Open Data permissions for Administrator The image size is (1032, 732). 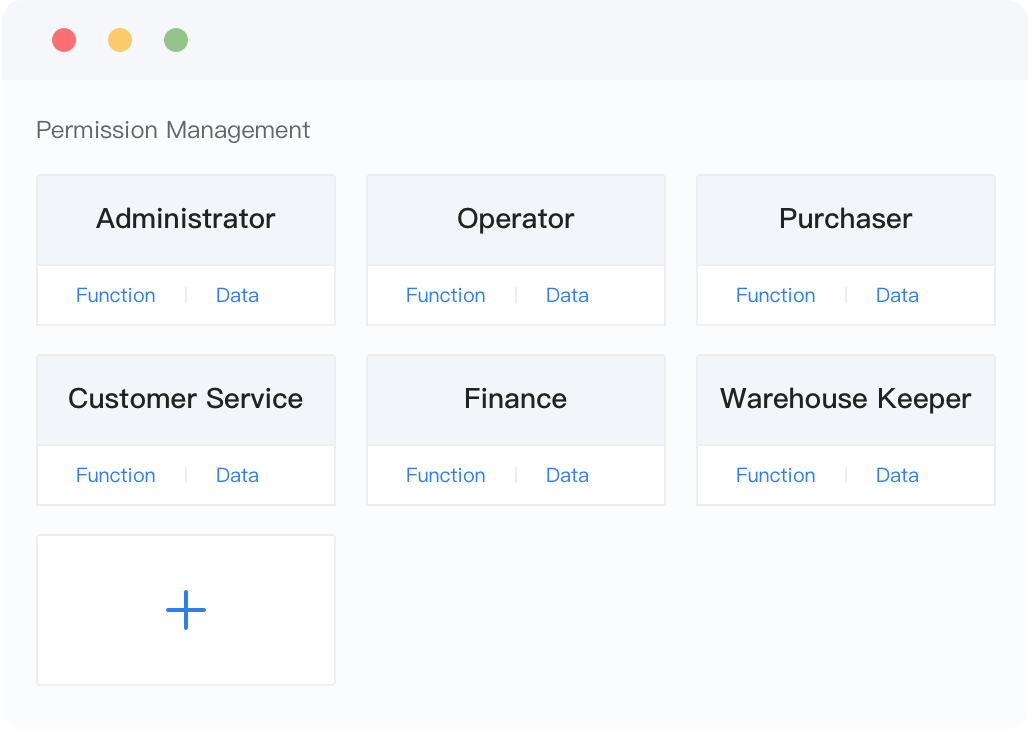(x=237, y=295)
